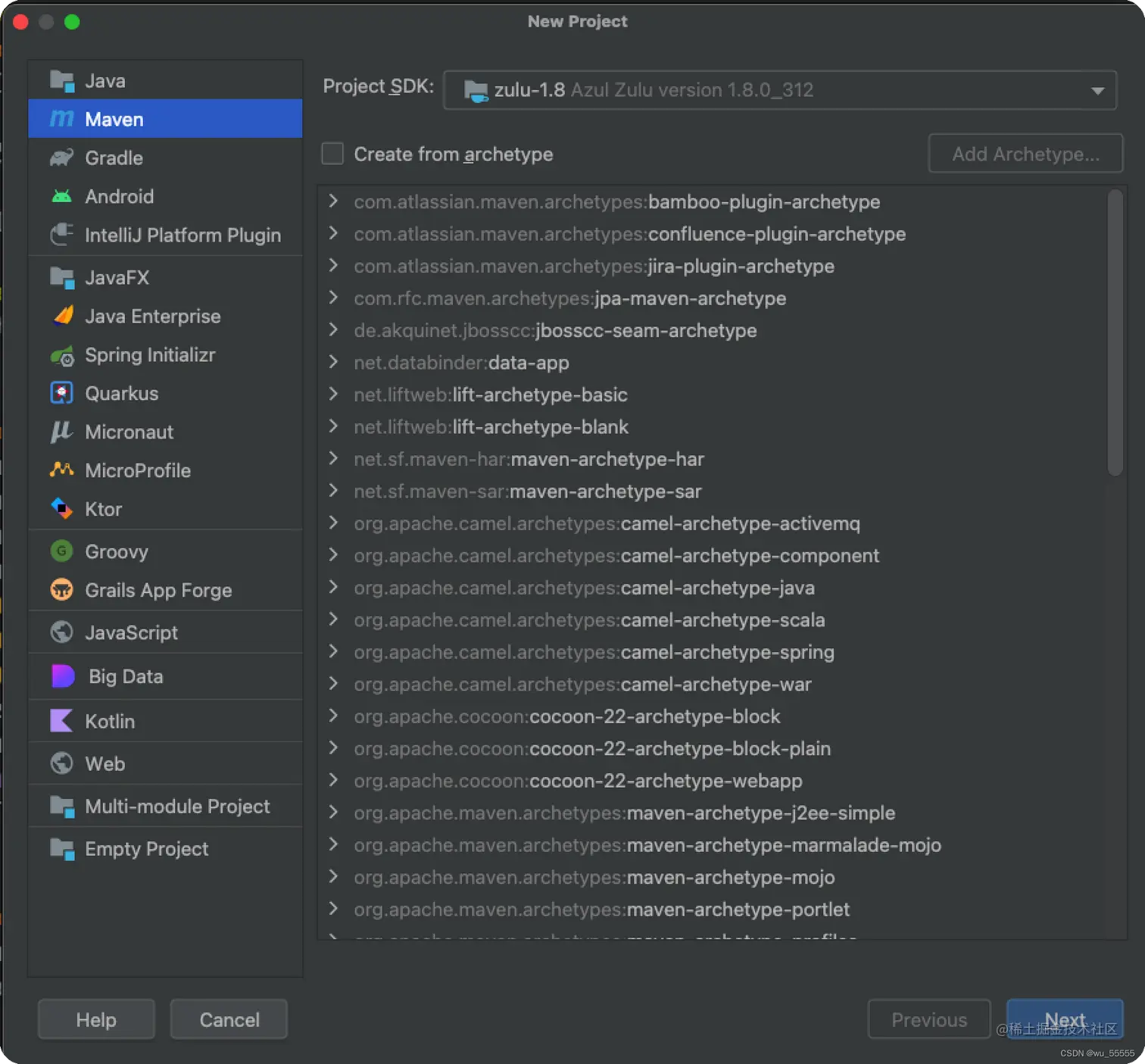The image size is (1145, 1064).
Task: Pick Empty Project in the list
Action: pyautogui.click(x=165, y=849)
